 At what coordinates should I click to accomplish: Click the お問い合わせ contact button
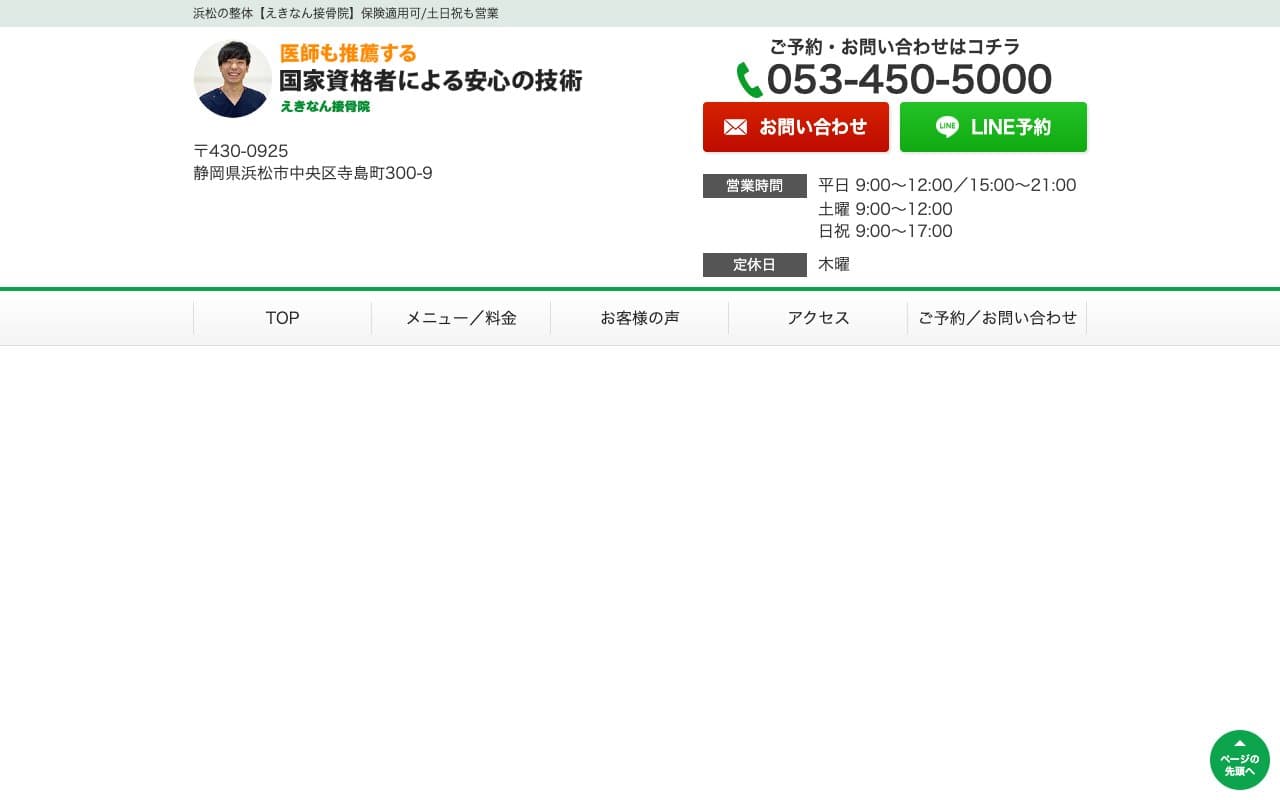(796, 127)
